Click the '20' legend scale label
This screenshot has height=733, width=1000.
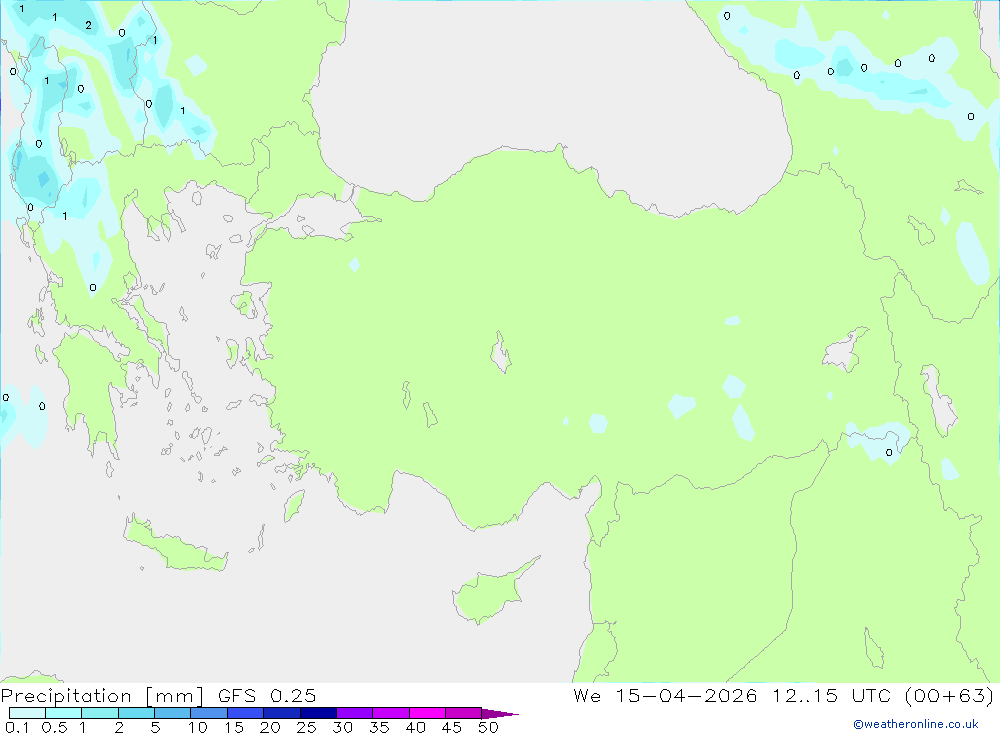270,727
